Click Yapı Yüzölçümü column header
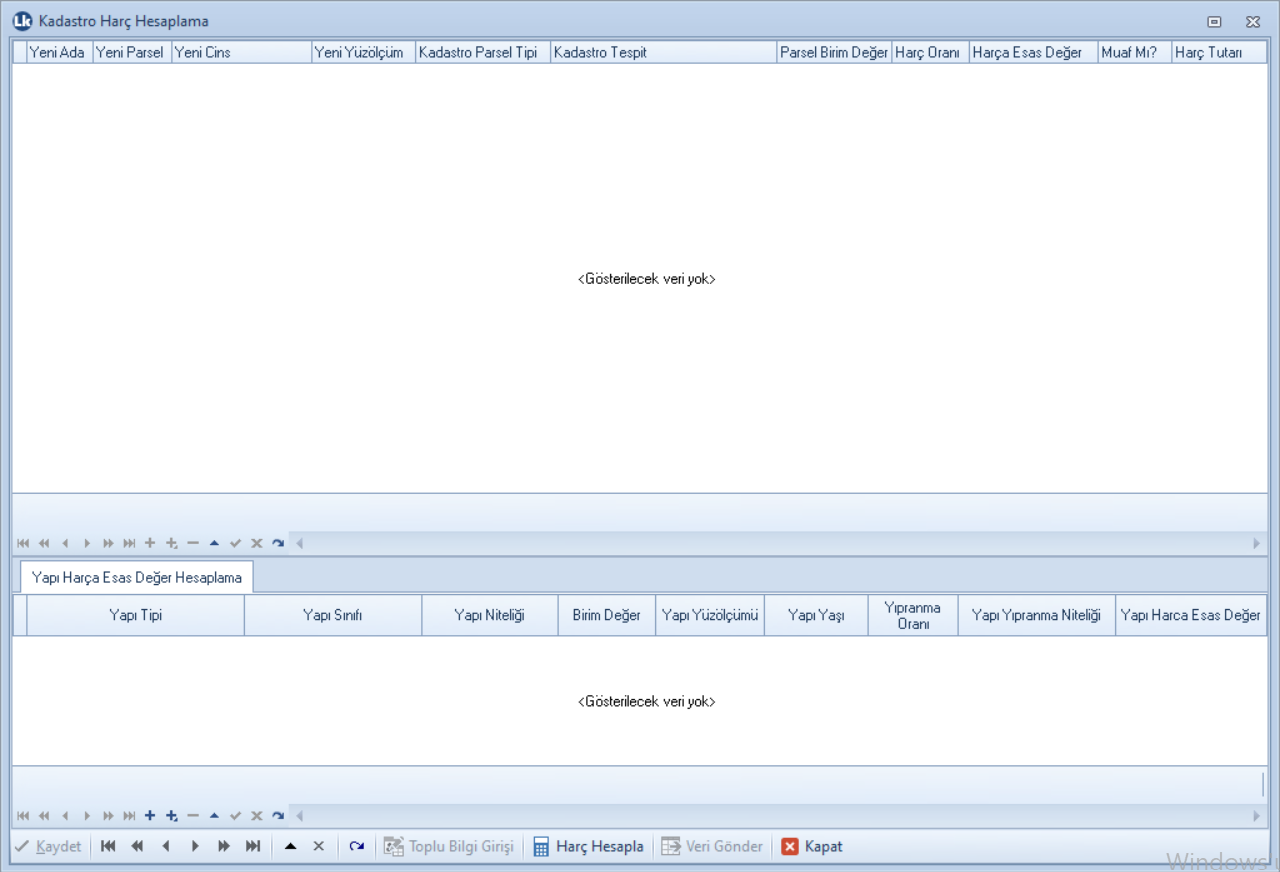 click(710, 615)
